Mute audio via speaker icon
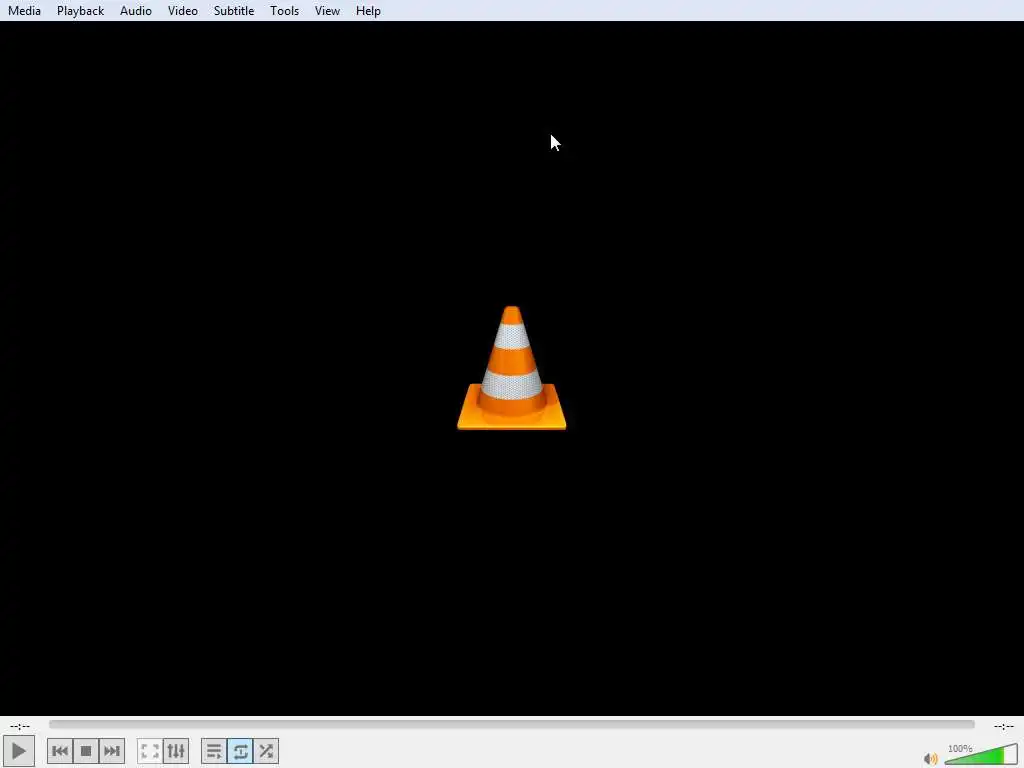This screenshot has width=1024, height=768. [x=931, y=758]
